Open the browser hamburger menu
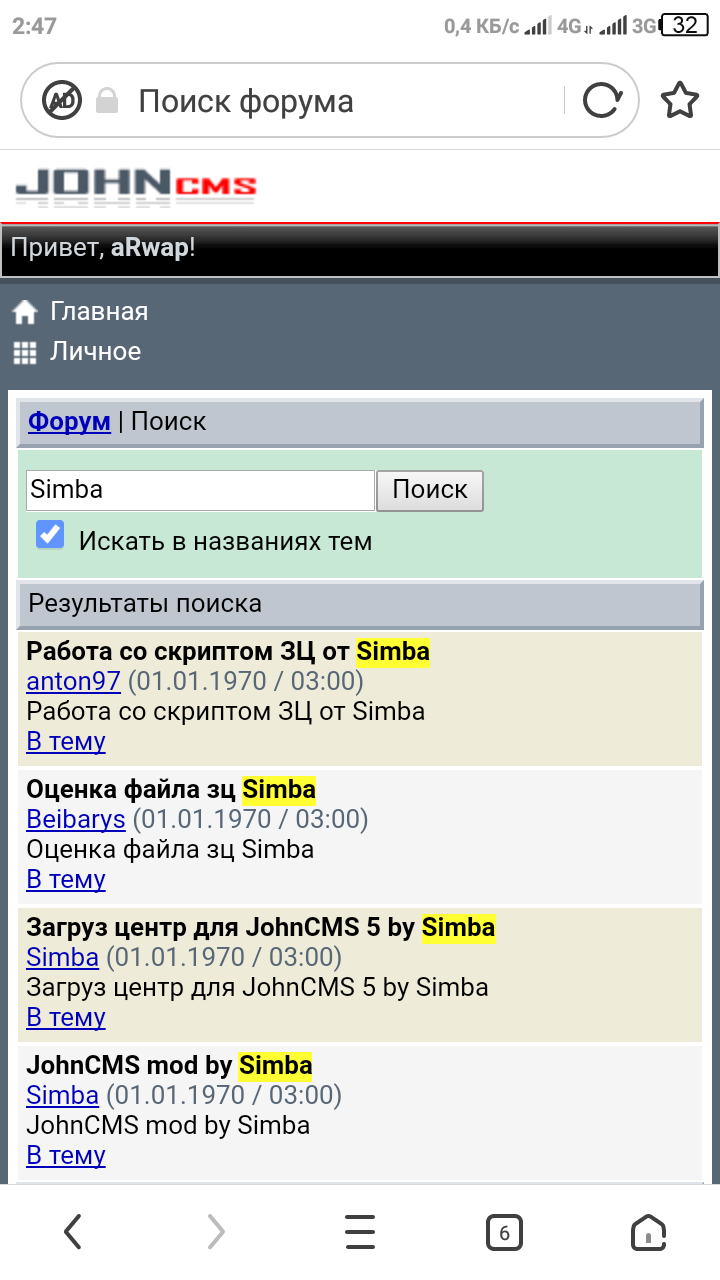The width and height of the screenshot is (720, 1280). [360, 1232]
